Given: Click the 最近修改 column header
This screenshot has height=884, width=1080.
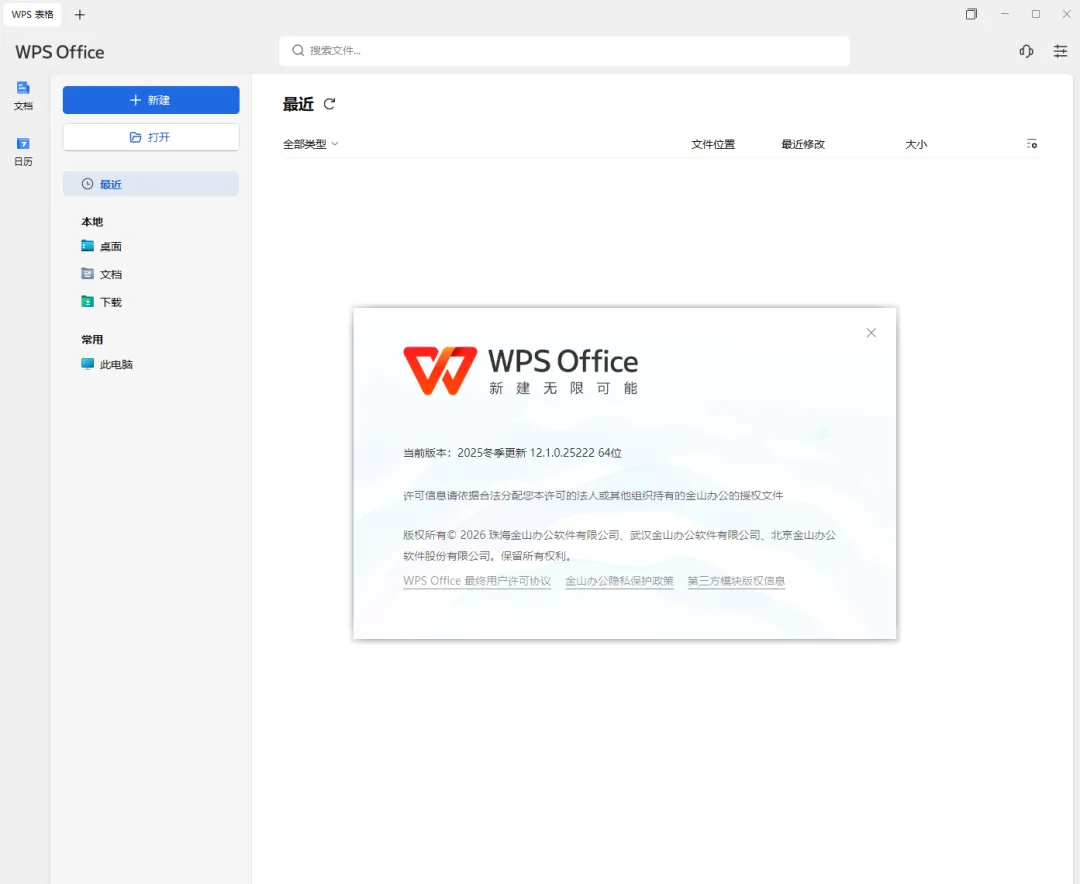Looking at the screenshot, I should [x=802, y=144].
